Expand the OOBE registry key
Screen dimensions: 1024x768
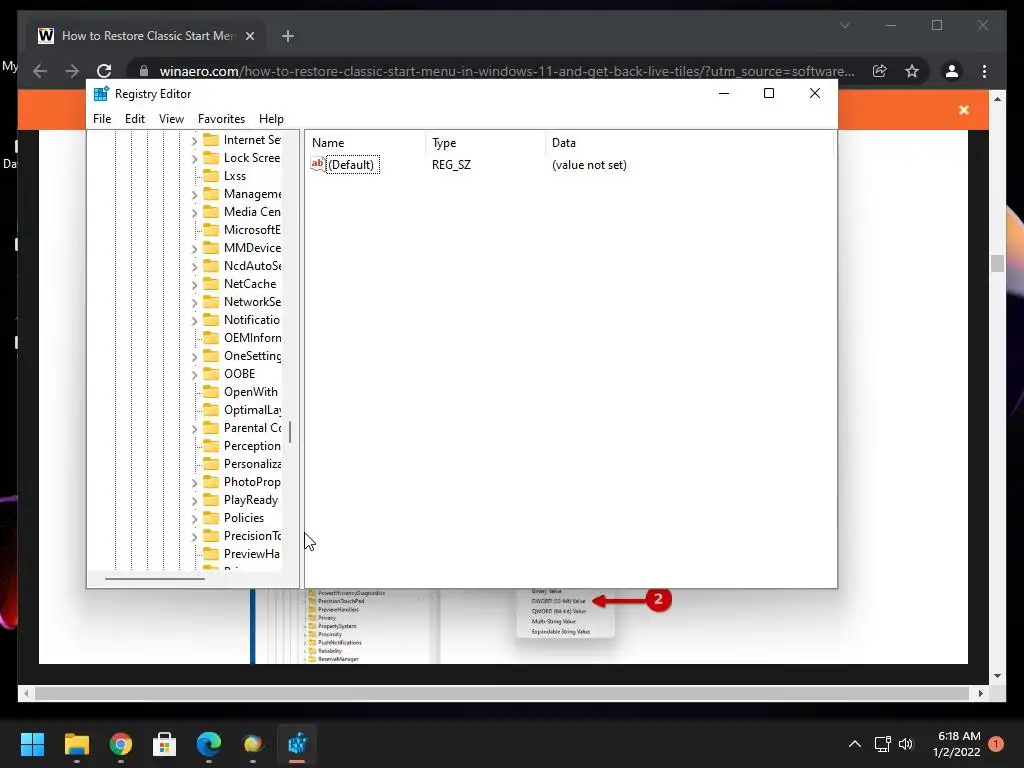tap(194, 375)
